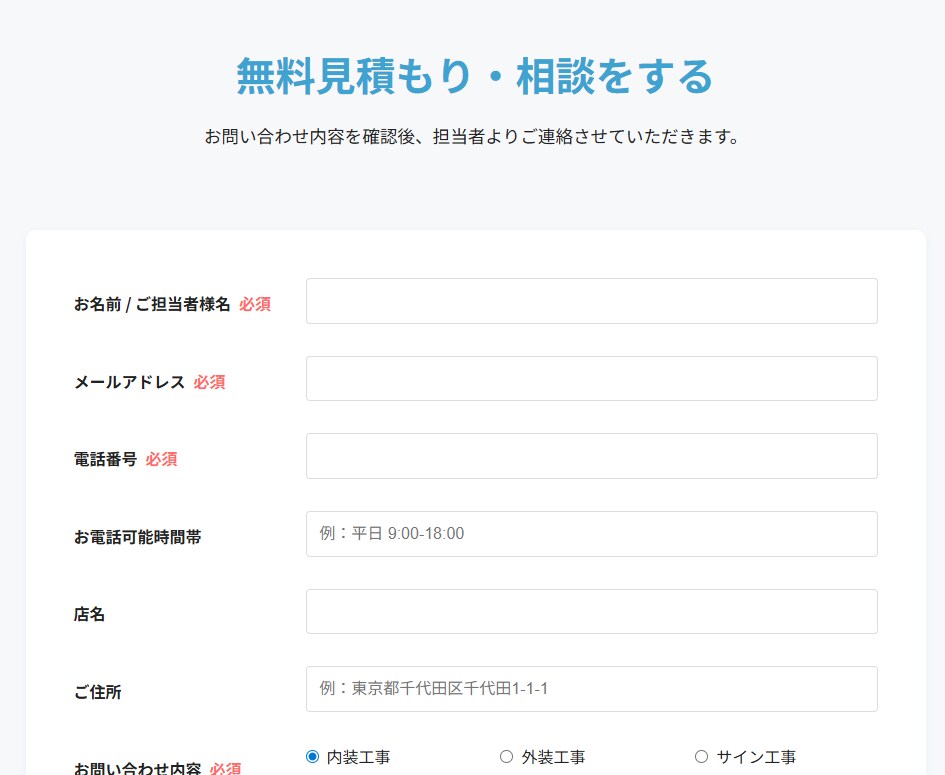Click the お電話可能時間帯 field with 平日 9:00-18:00 placeholder
This screenshot has width=945, height=775.
coord(591,534)
